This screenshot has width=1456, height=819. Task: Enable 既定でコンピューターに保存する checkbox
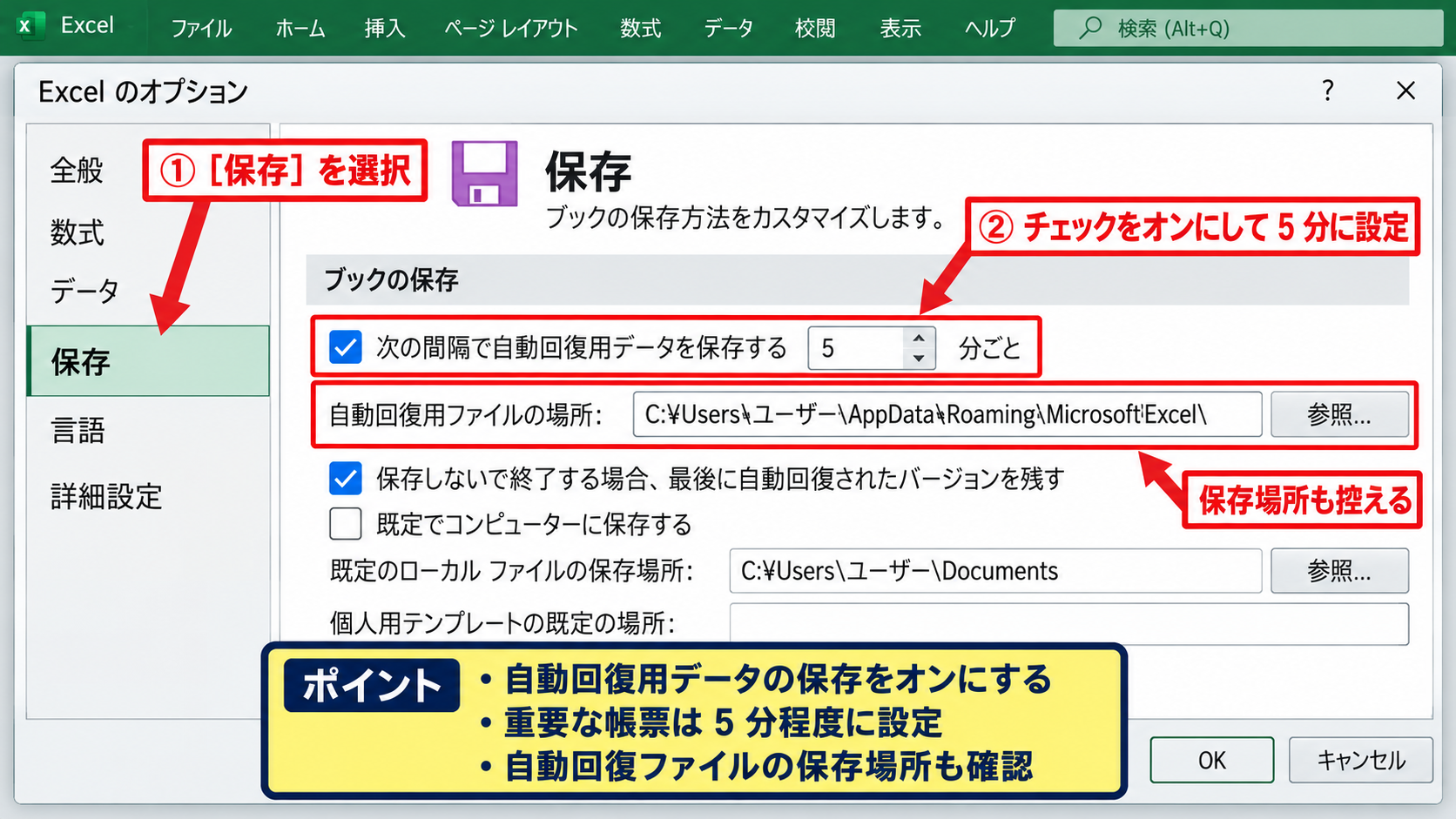[346, 524]
